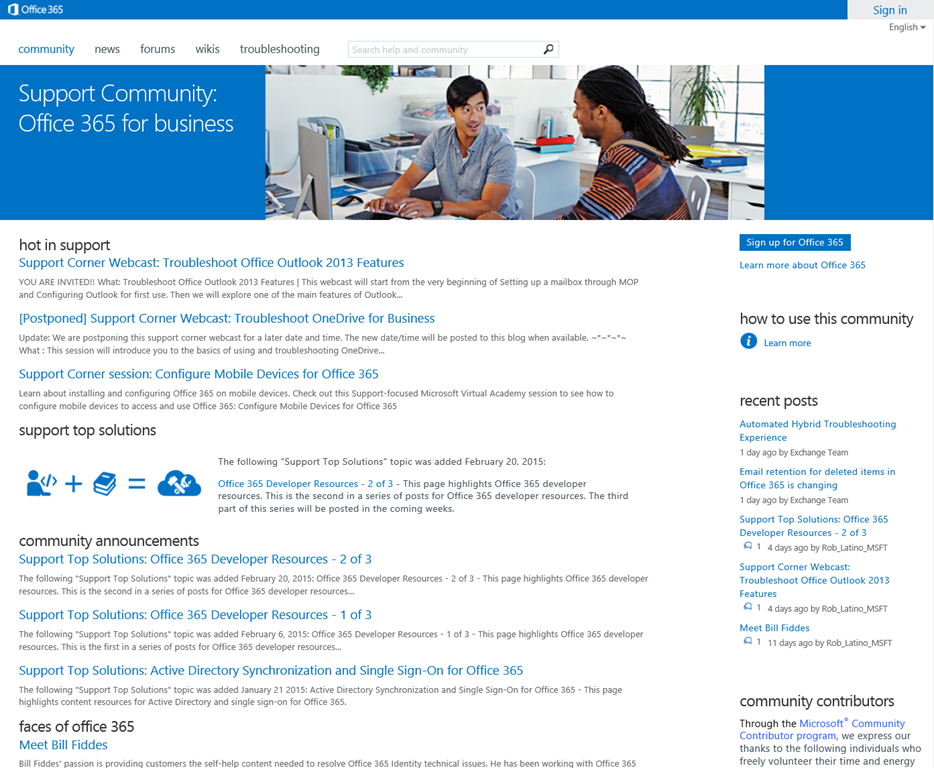
Task: Click the search magnifier icon
Action: coord(548,49)
